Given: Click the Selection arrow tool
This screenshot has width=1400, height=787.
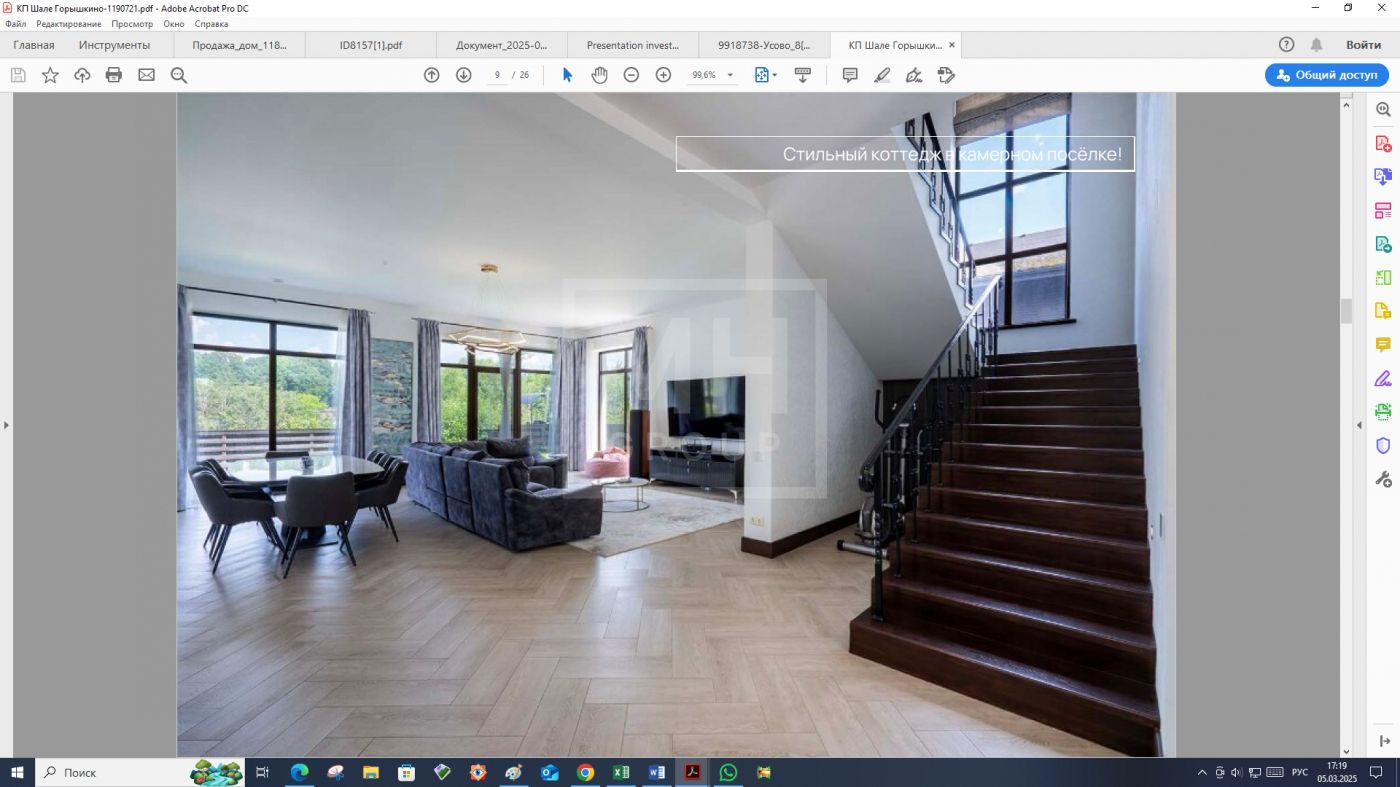Looking at the screenshot, I should (567, 75).
